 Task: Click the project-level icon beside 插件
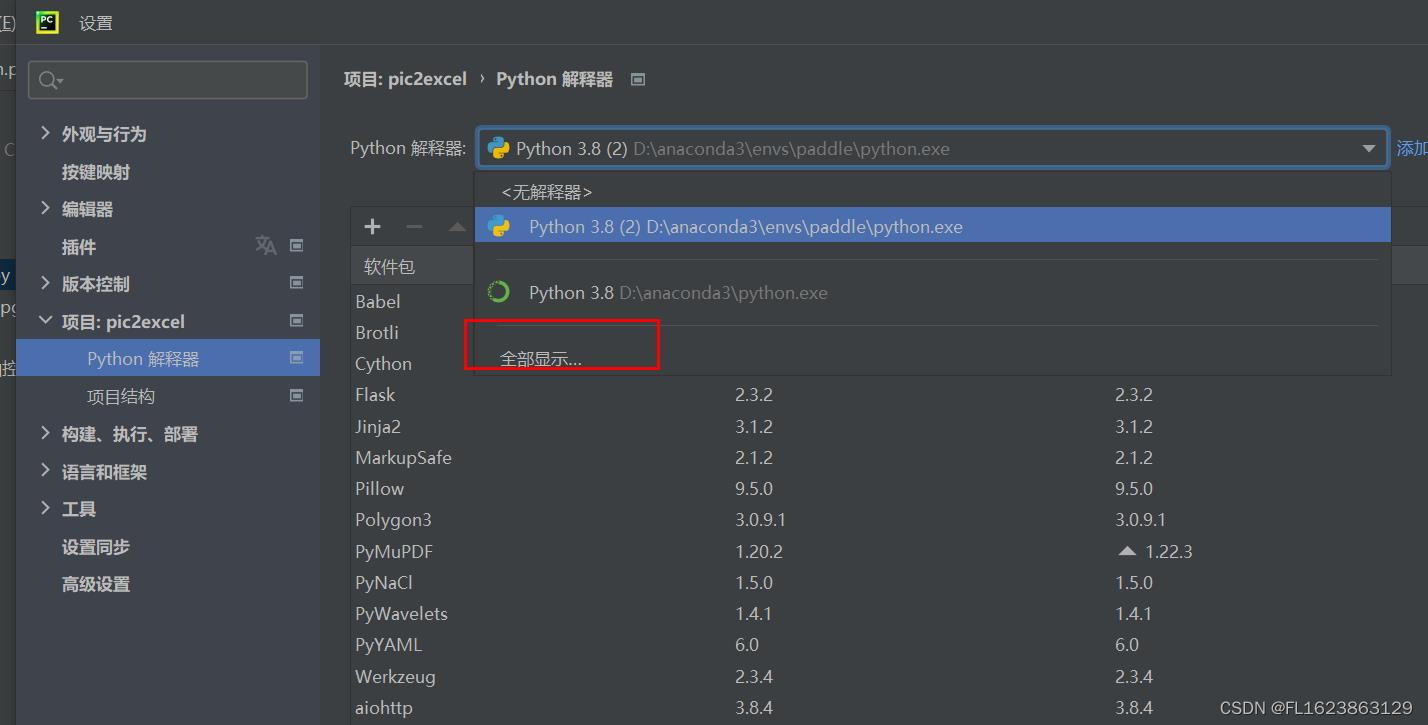(x=297, y=245)
